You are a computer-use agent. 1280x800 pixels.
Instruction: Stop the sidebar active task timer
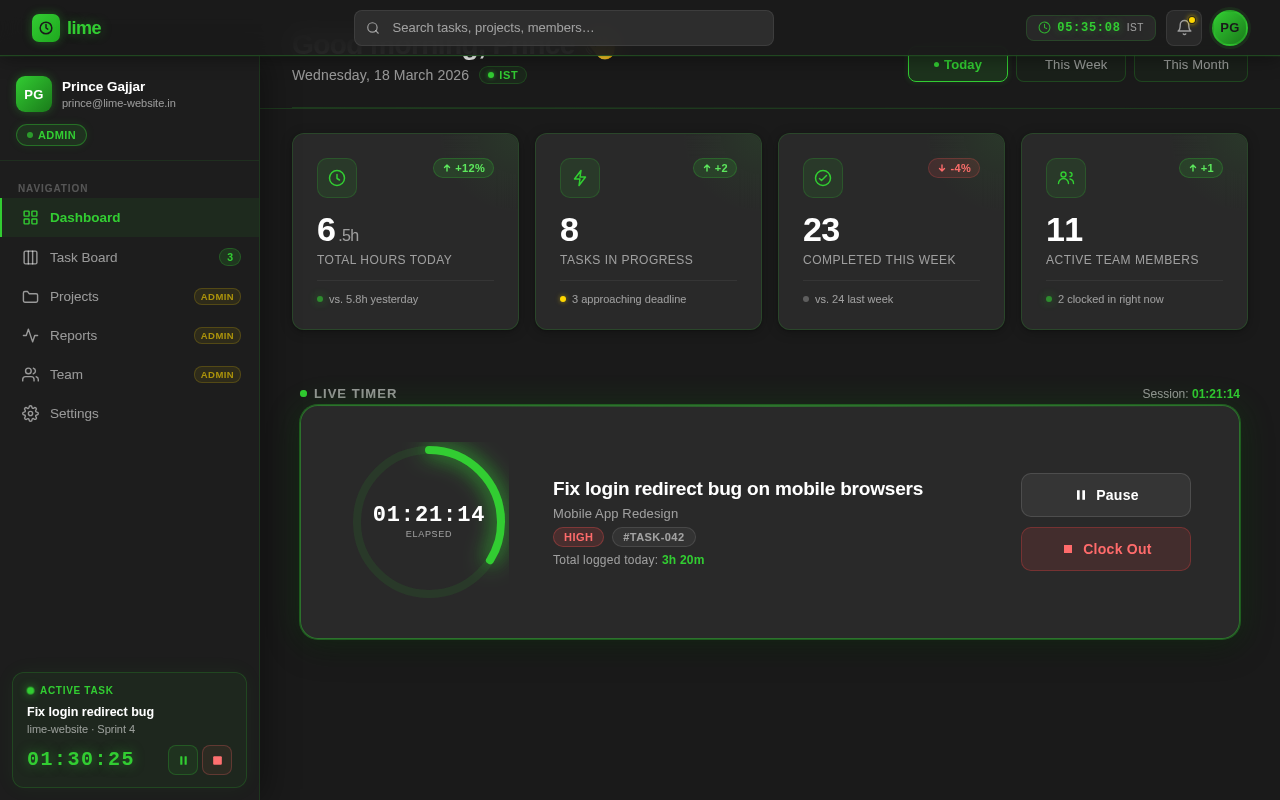(217, 760)
